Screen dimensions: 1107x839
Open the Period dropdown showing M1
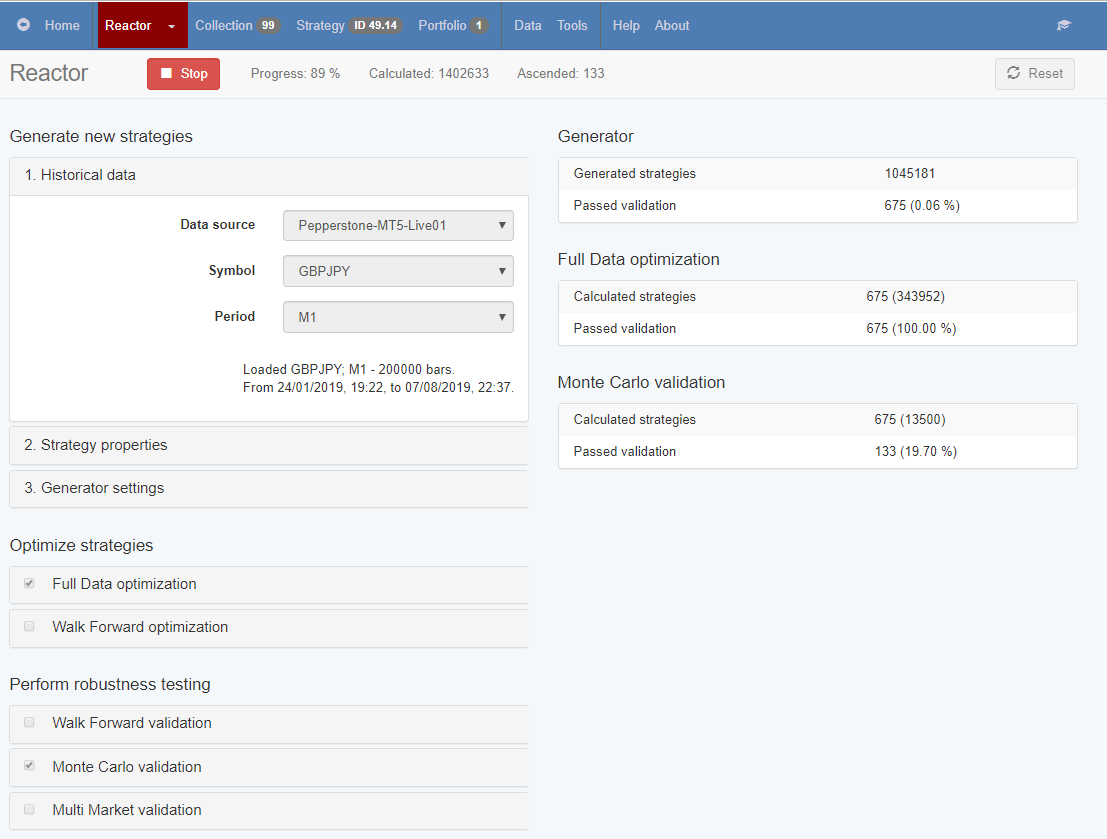398,317
